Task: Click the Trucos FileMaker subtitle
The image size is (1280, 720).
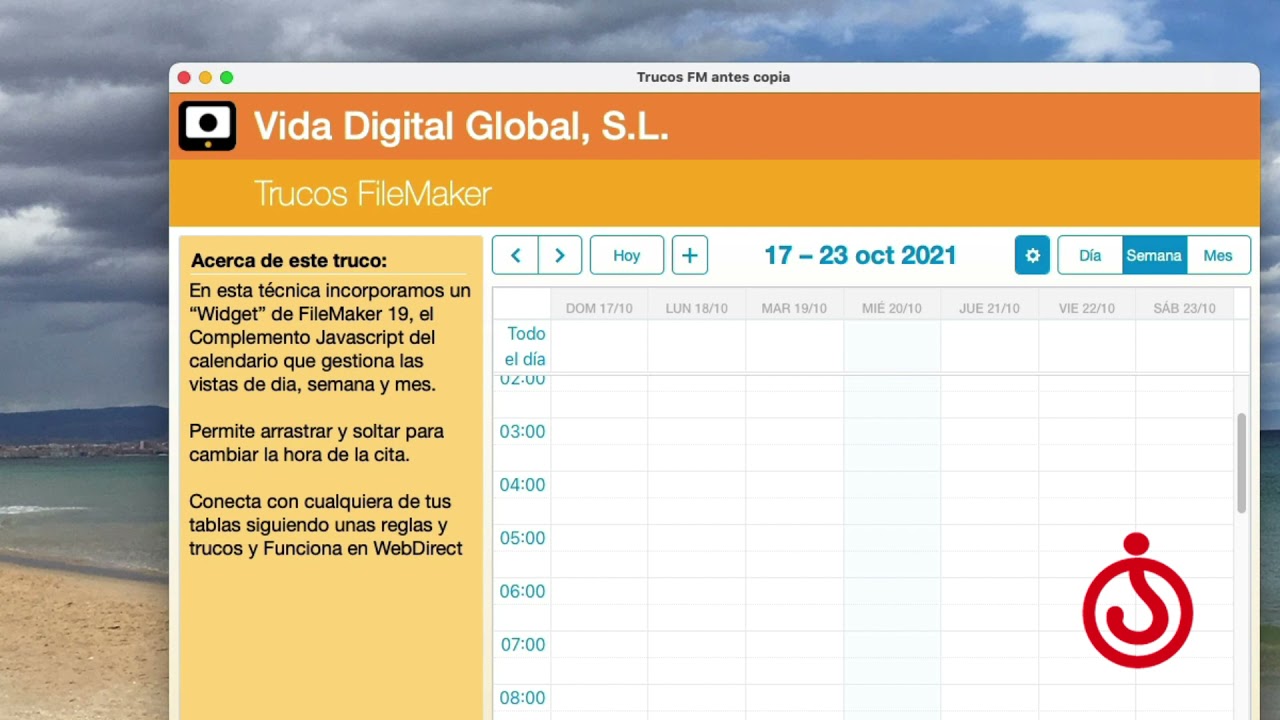Action: pos(372,193)
